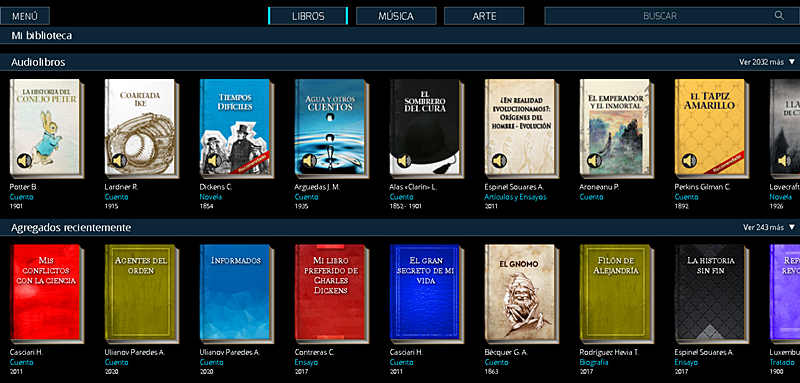This screenshot has width=800, height=383.
Task: Click author name Alas «Clarín» L.
Action: point(413,187)
